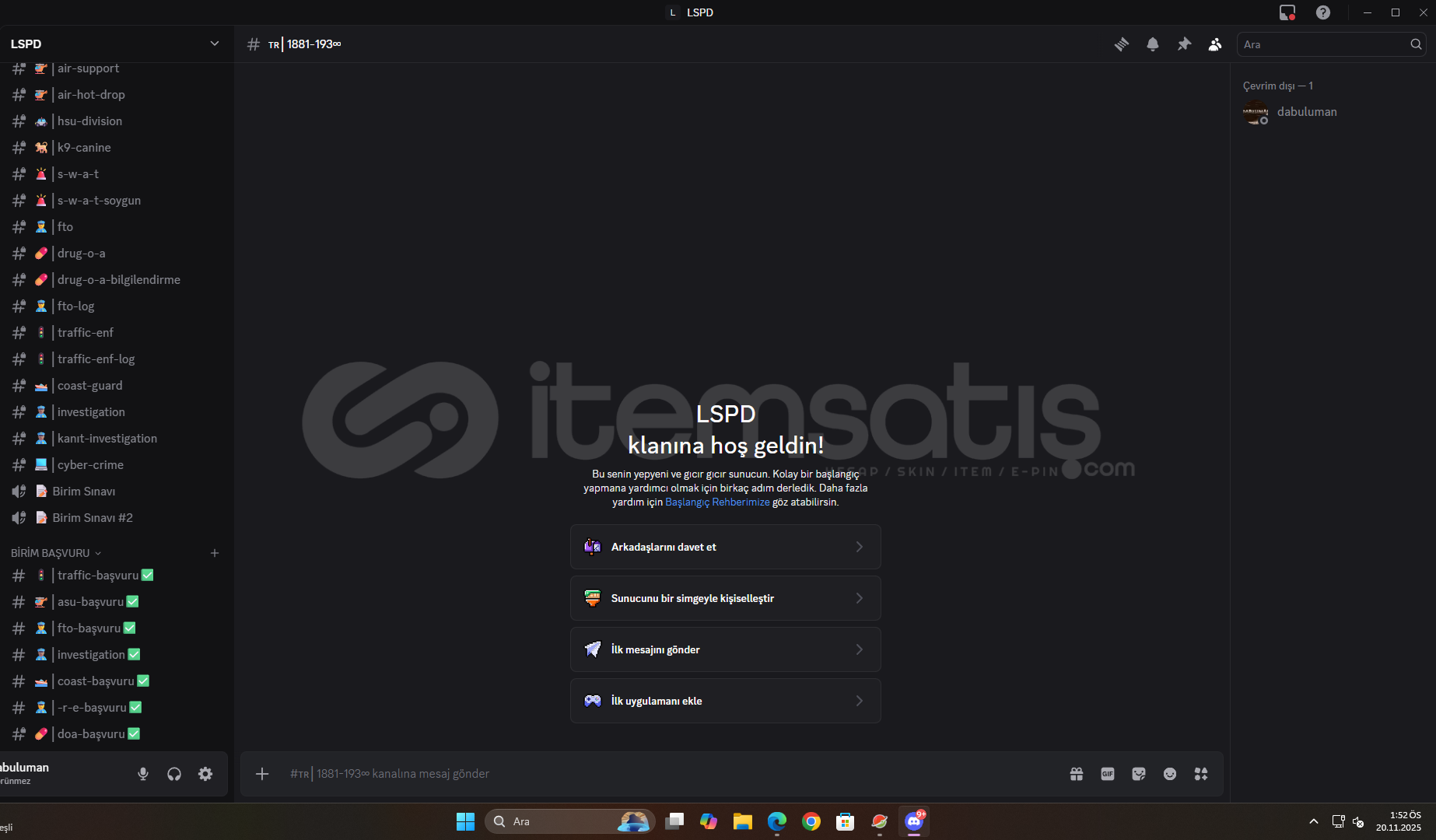
Task: Open the Windows Start menu
Action: (x=465, y=821)
